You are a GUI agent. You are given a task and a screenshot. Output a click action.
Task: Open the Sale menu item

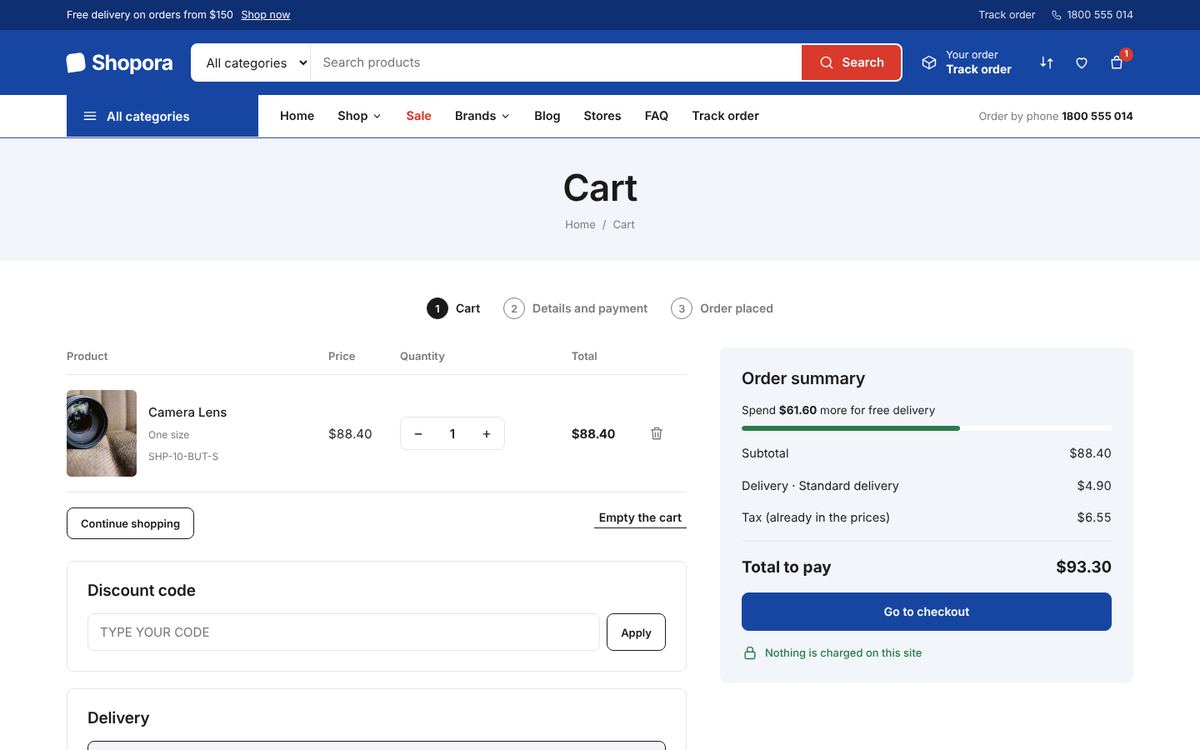[x=419, y=116]
